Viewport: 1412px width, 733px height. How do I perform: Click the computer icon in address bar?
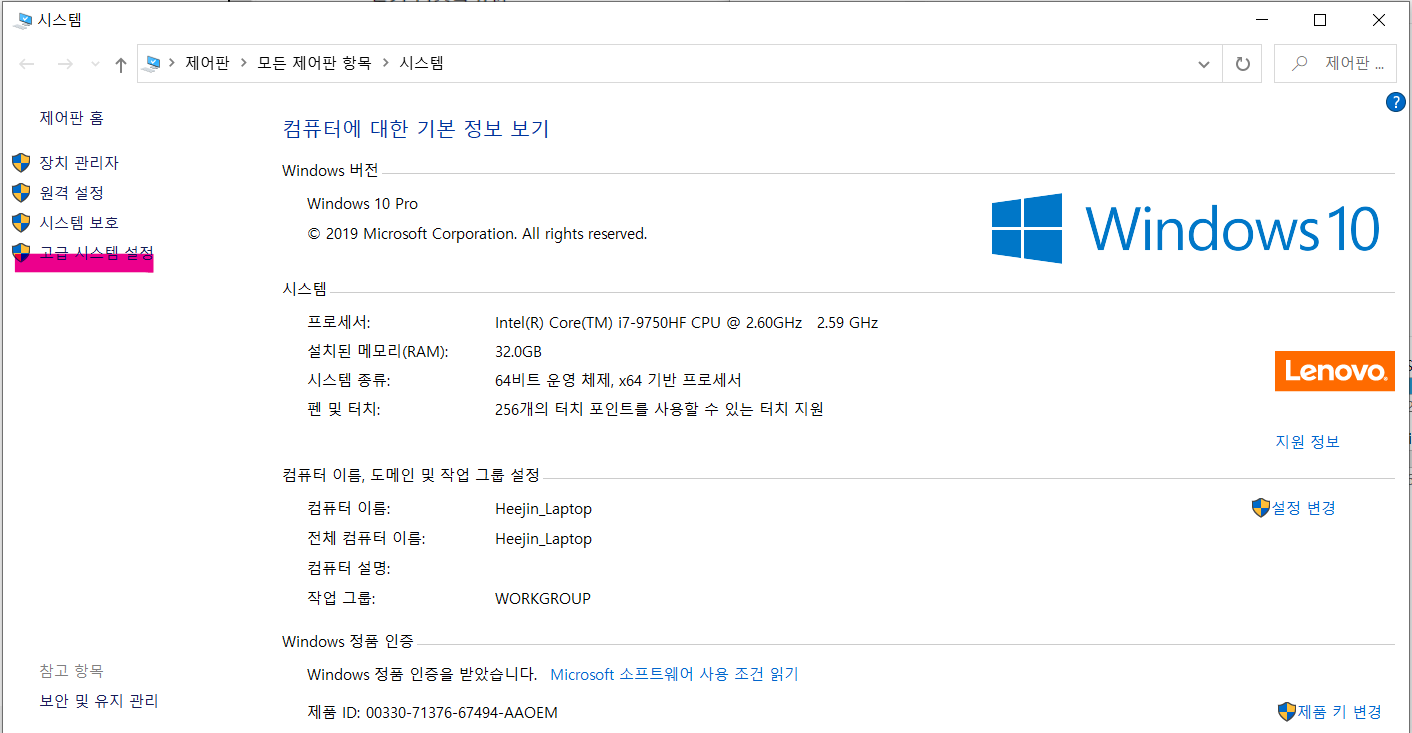tap(152, 63)
